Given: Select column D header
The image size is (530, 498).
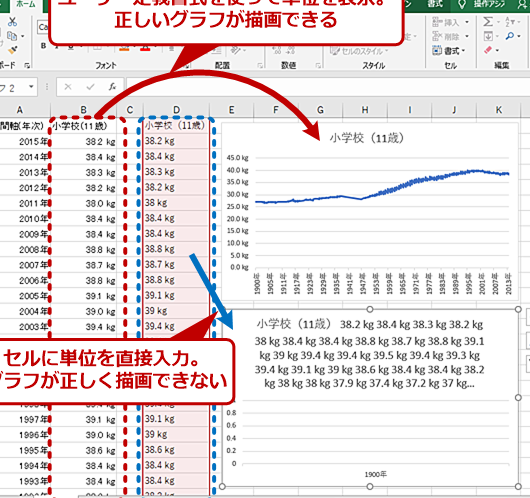Looking at the screenshot, I should [176, 110].
